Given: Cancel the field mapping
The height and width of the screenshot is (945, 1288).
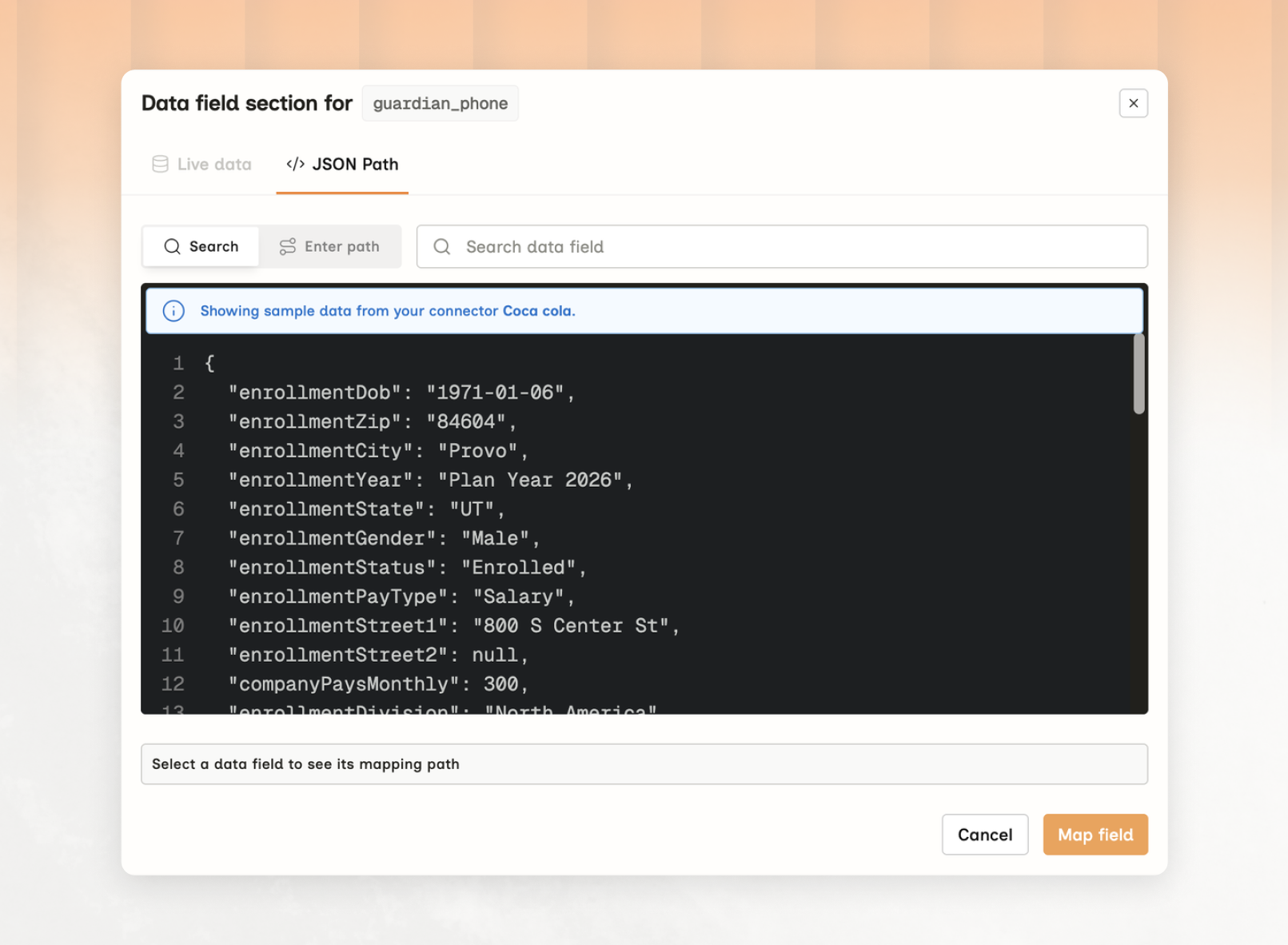Looking at the screenshot, I should pyautogui.click(x=985, y=835).
